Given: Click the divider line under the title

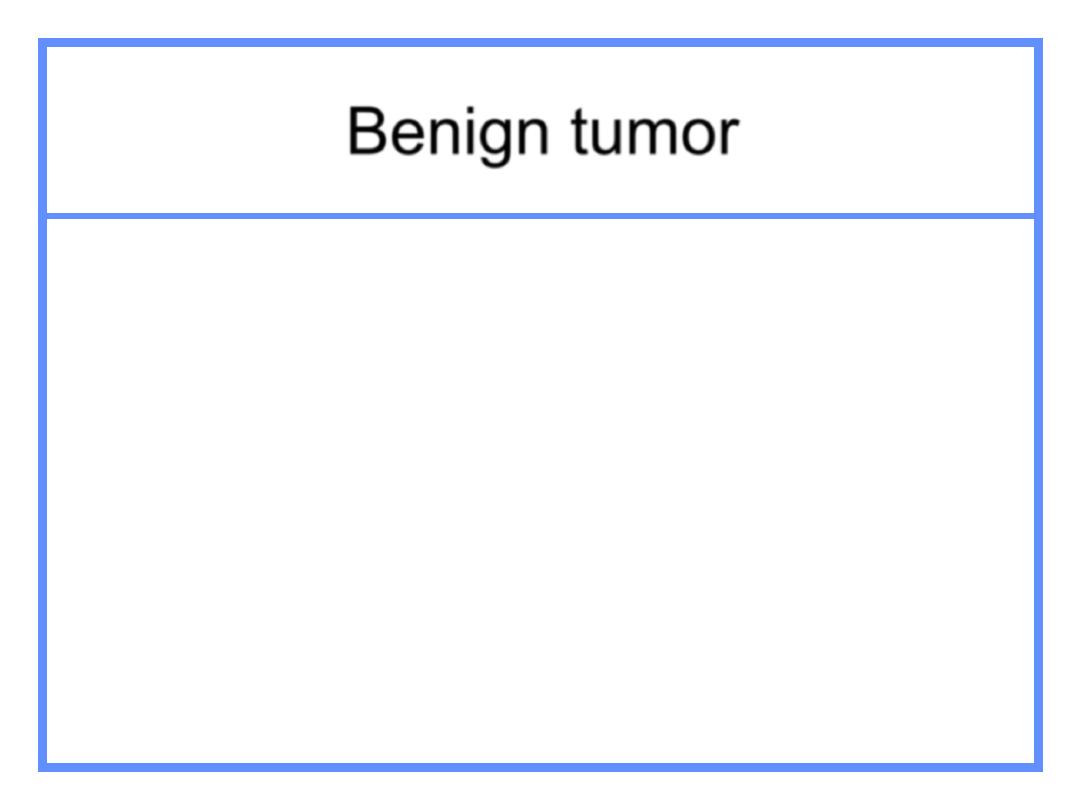Looking at the screenshot, I should point(541,216).
